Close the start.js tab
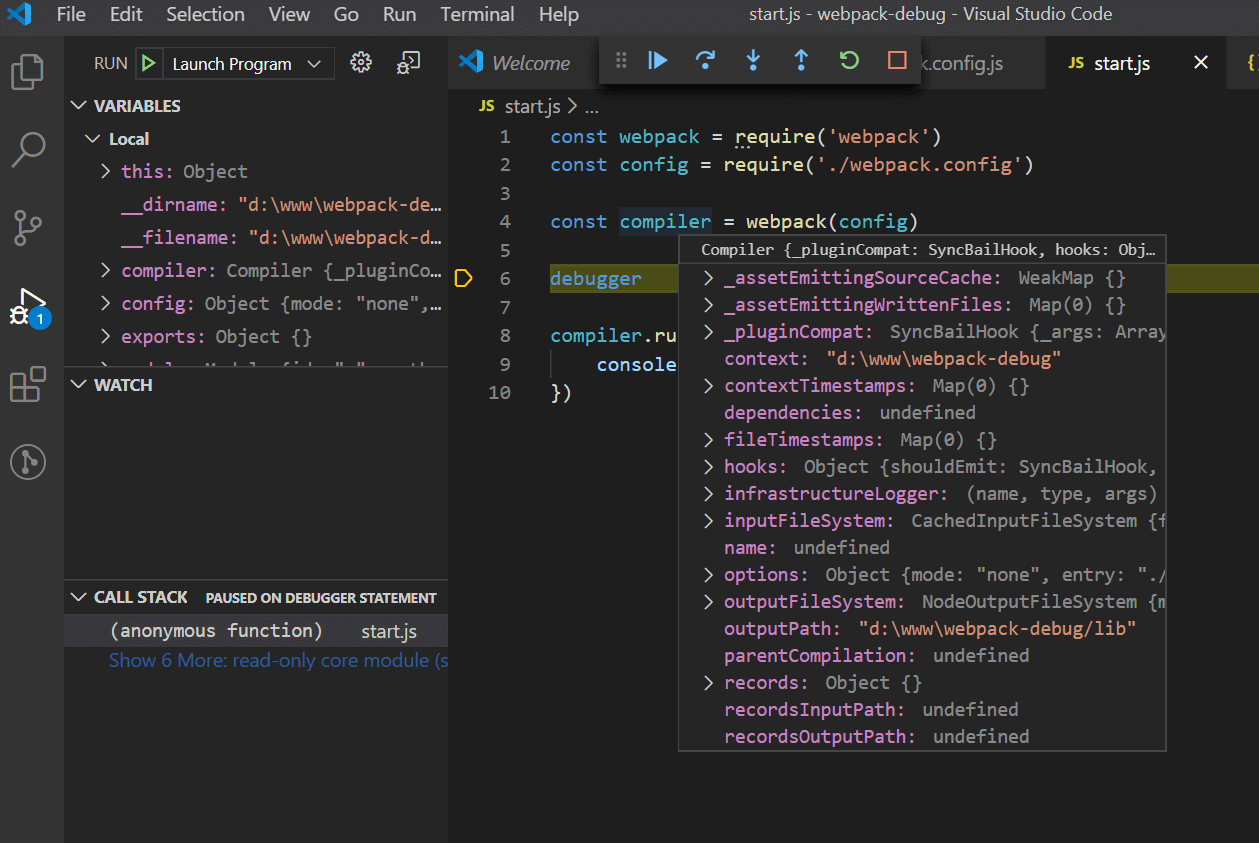 pos(1201,63)
